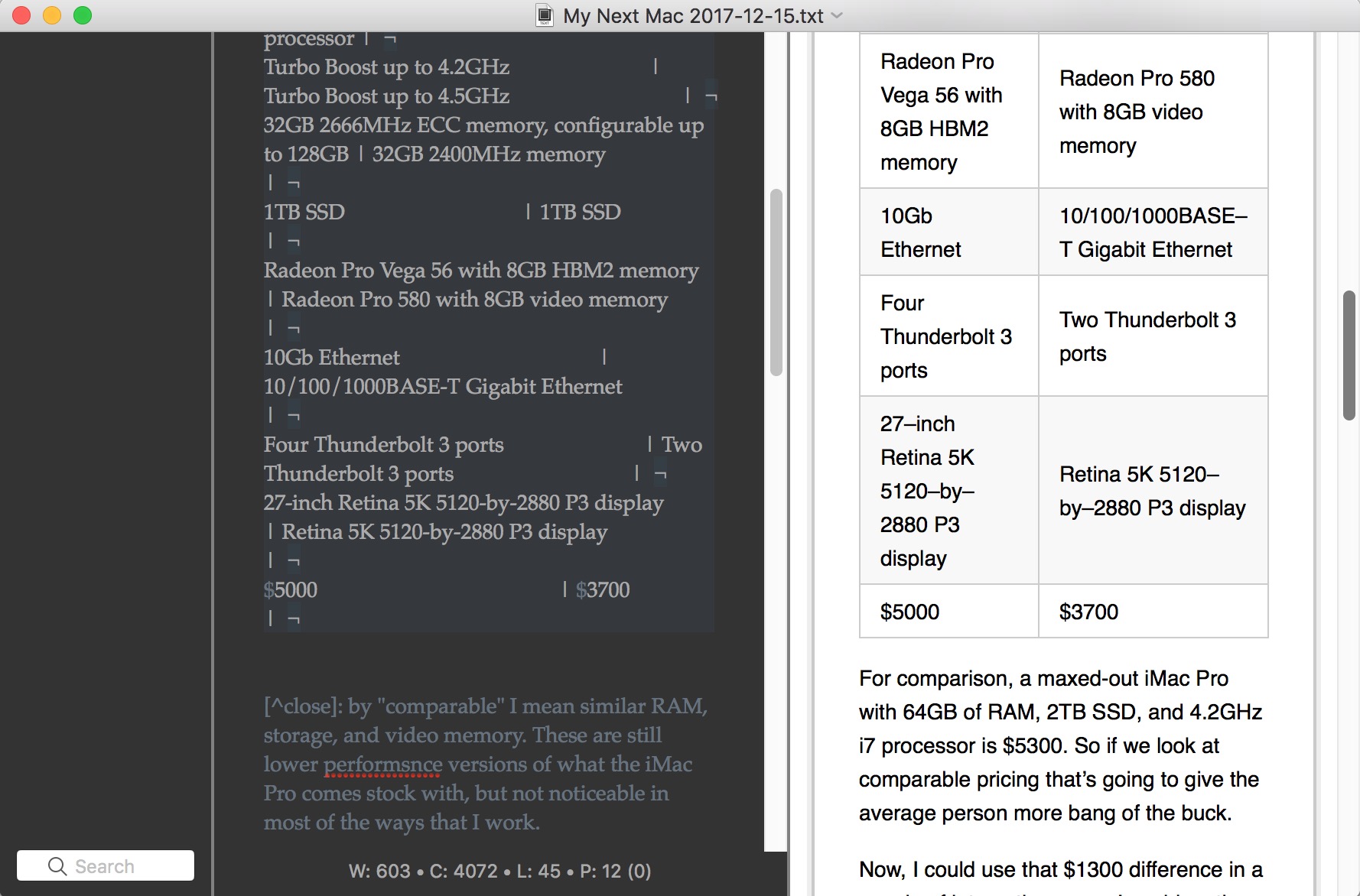Click "10/100/1000BASE–T Gigabit Ethernet" preview cell
This screenshot has width=1360, height=896.
tap(1153, 232)
